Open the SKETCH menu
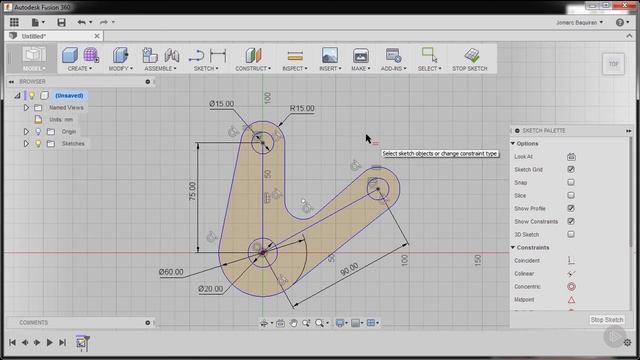Image resolution: width=640 pixels, height=360 pixels. point(206,69)
